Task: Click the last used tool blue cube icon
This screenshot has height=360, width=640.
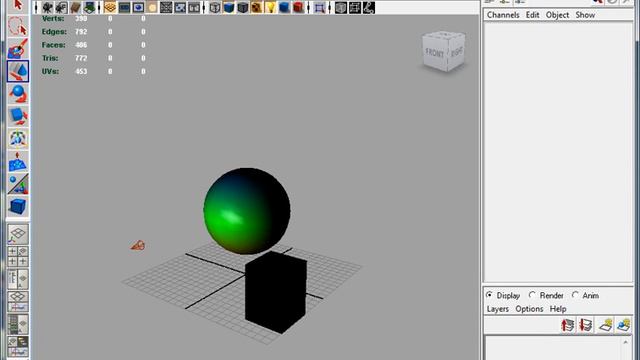Action: [18, 206]
